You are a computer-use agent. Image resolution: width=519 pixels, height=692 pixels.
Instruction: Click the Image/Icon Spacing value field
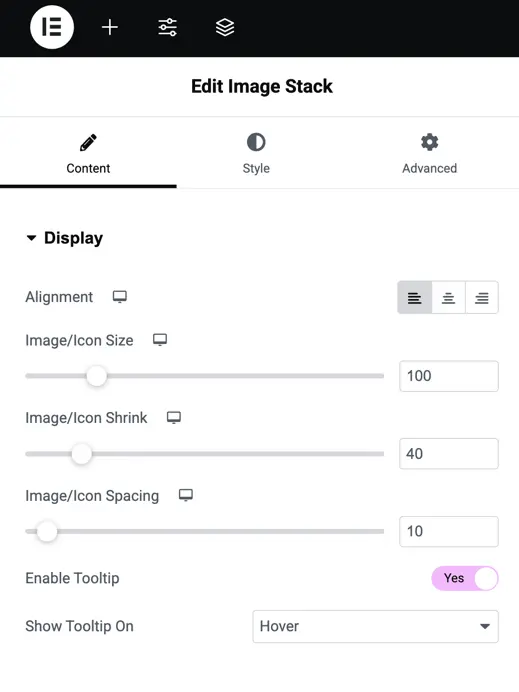coord(449,531)
